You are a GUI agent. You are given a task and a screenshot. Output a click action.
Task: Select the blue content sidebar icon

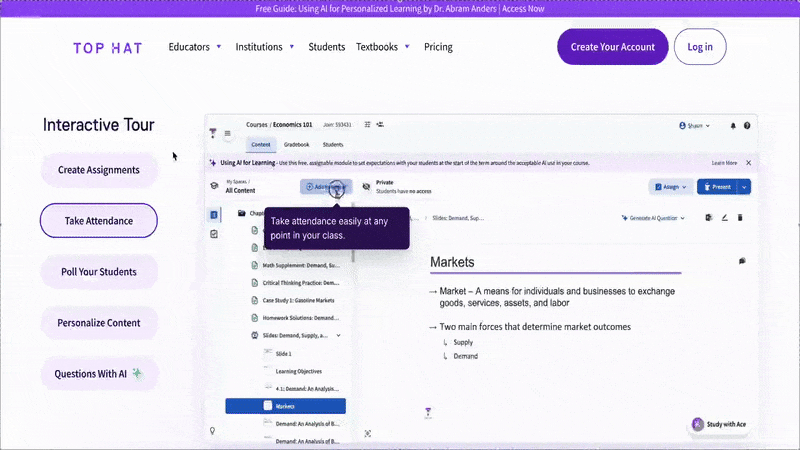point(214,215)
